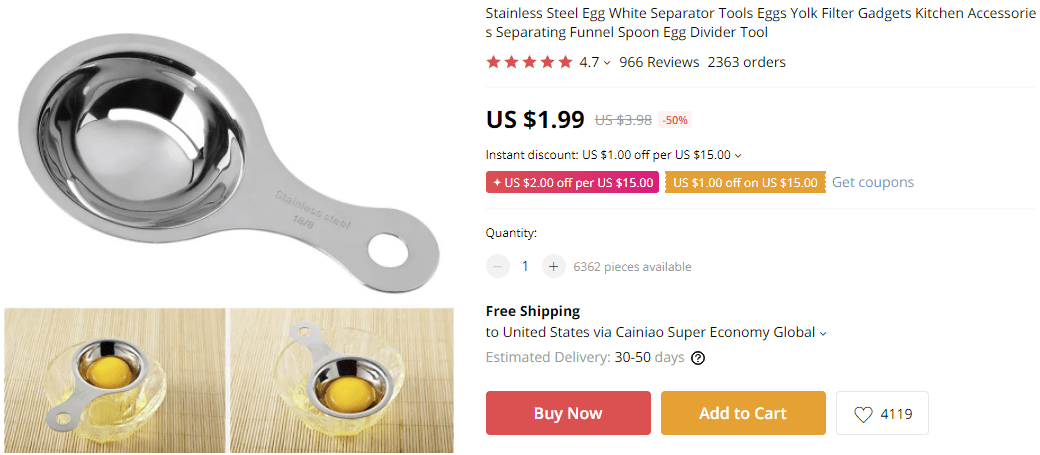The width and height of the screenshot is (1040, 455).
Task: Expand the 4.7 rating breakdown chevron
Action: (607, 63)
